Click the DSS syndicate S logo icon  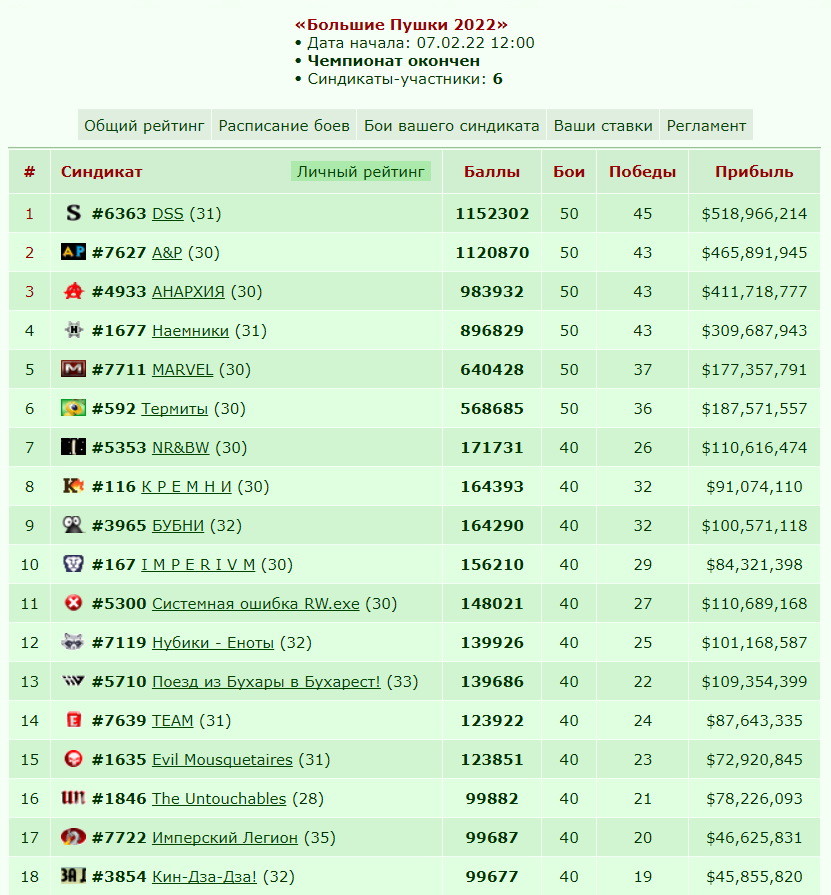[73, 213]
